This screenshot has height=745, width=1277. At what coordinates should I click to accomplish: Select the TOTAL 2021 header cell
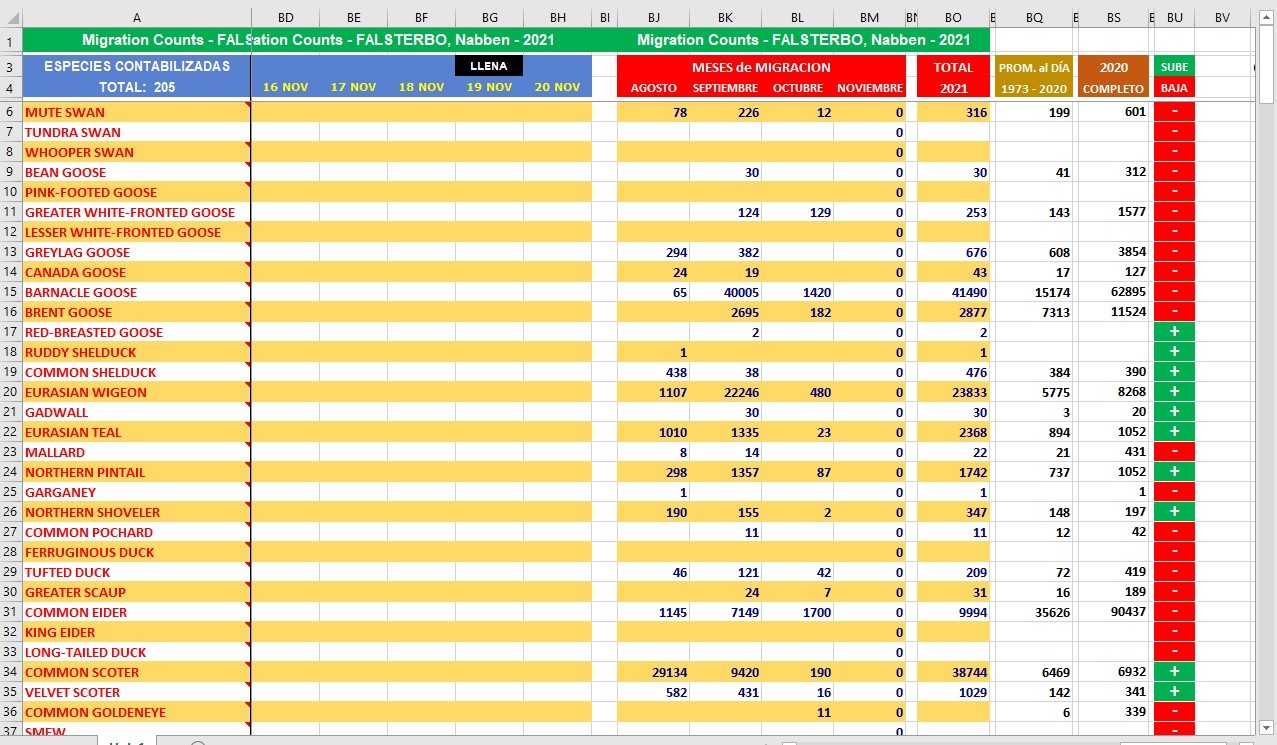952,77
